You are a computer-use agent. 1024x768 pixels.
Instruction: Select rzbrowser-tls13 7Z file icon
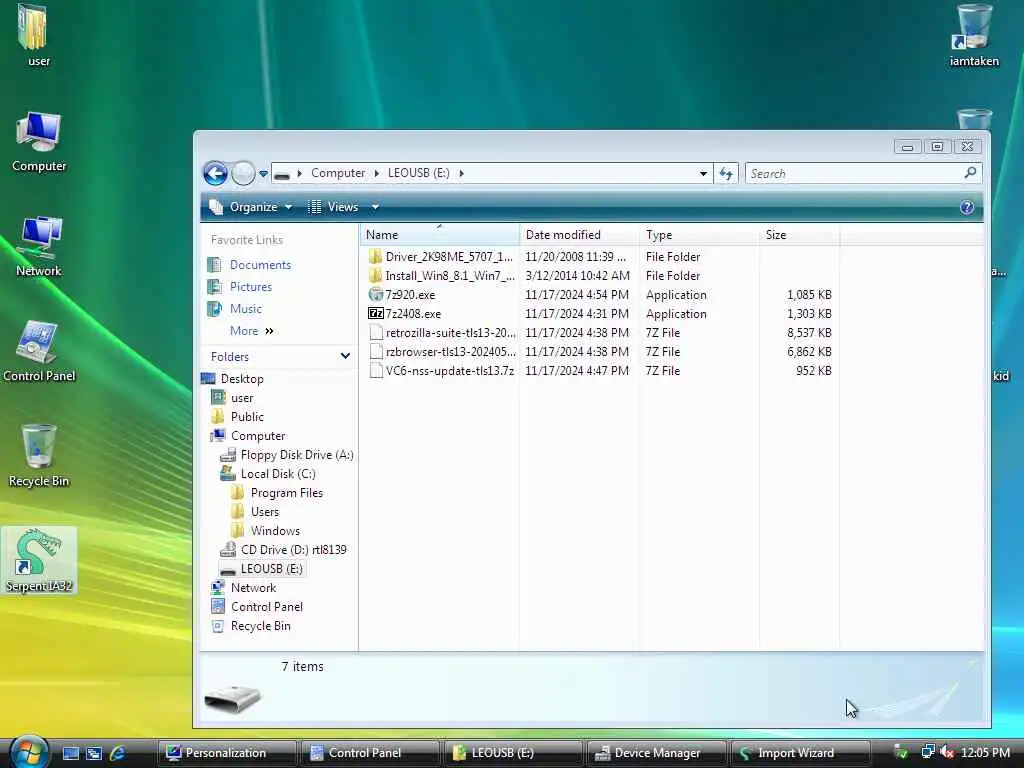point(376,351)
